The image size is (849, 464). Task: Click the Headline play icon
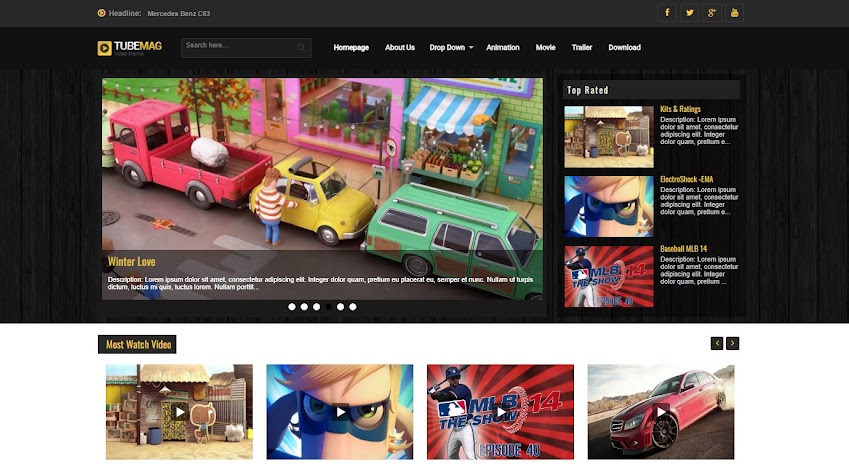tap(101, 13)
